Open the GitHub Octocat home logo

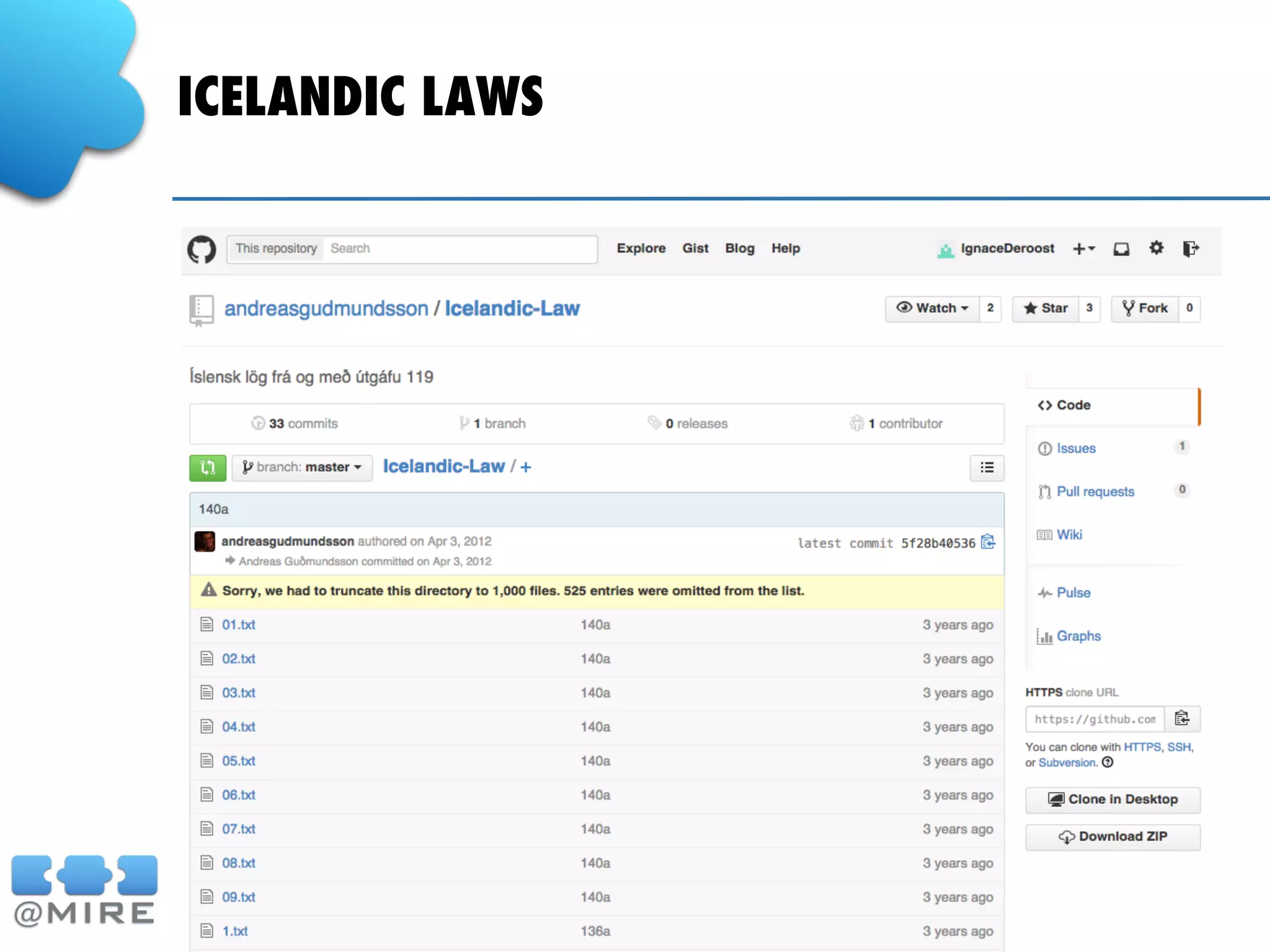202,249
